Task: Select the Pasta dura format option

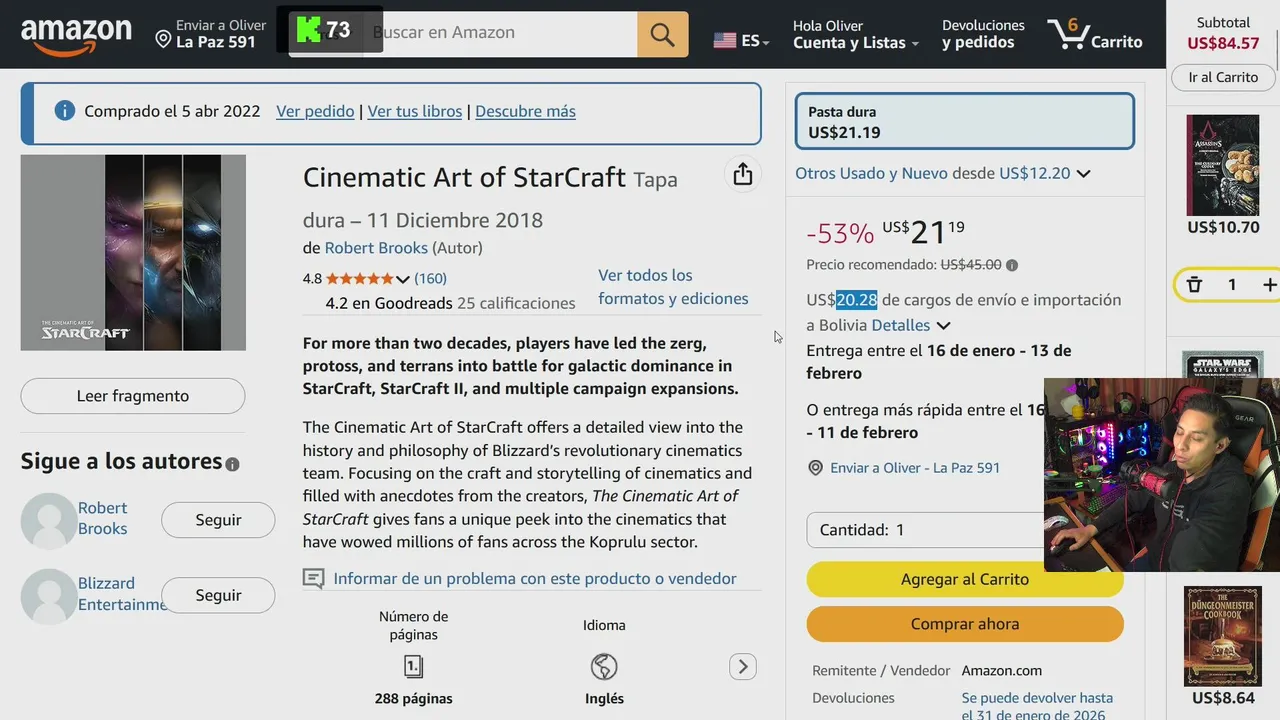Action: 964,122
